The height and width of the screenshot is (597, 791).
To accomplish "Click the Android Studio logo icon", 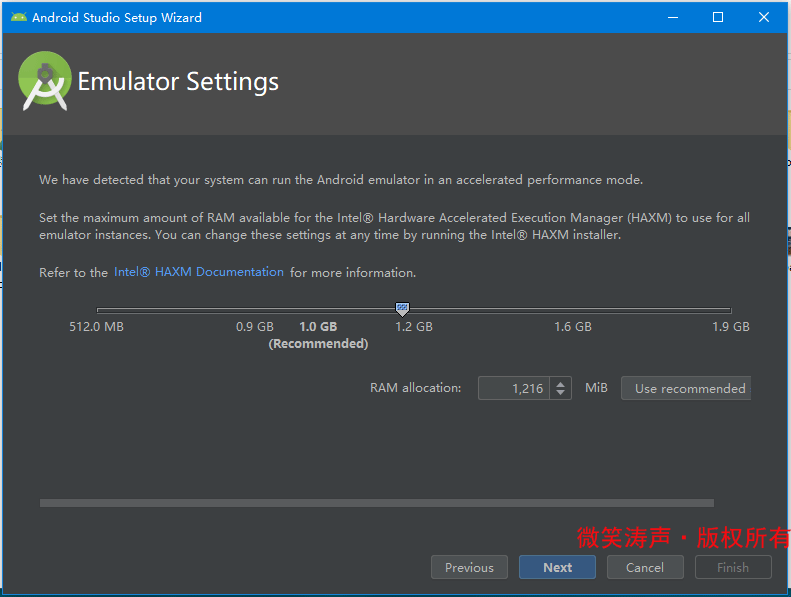I will 44,81.
